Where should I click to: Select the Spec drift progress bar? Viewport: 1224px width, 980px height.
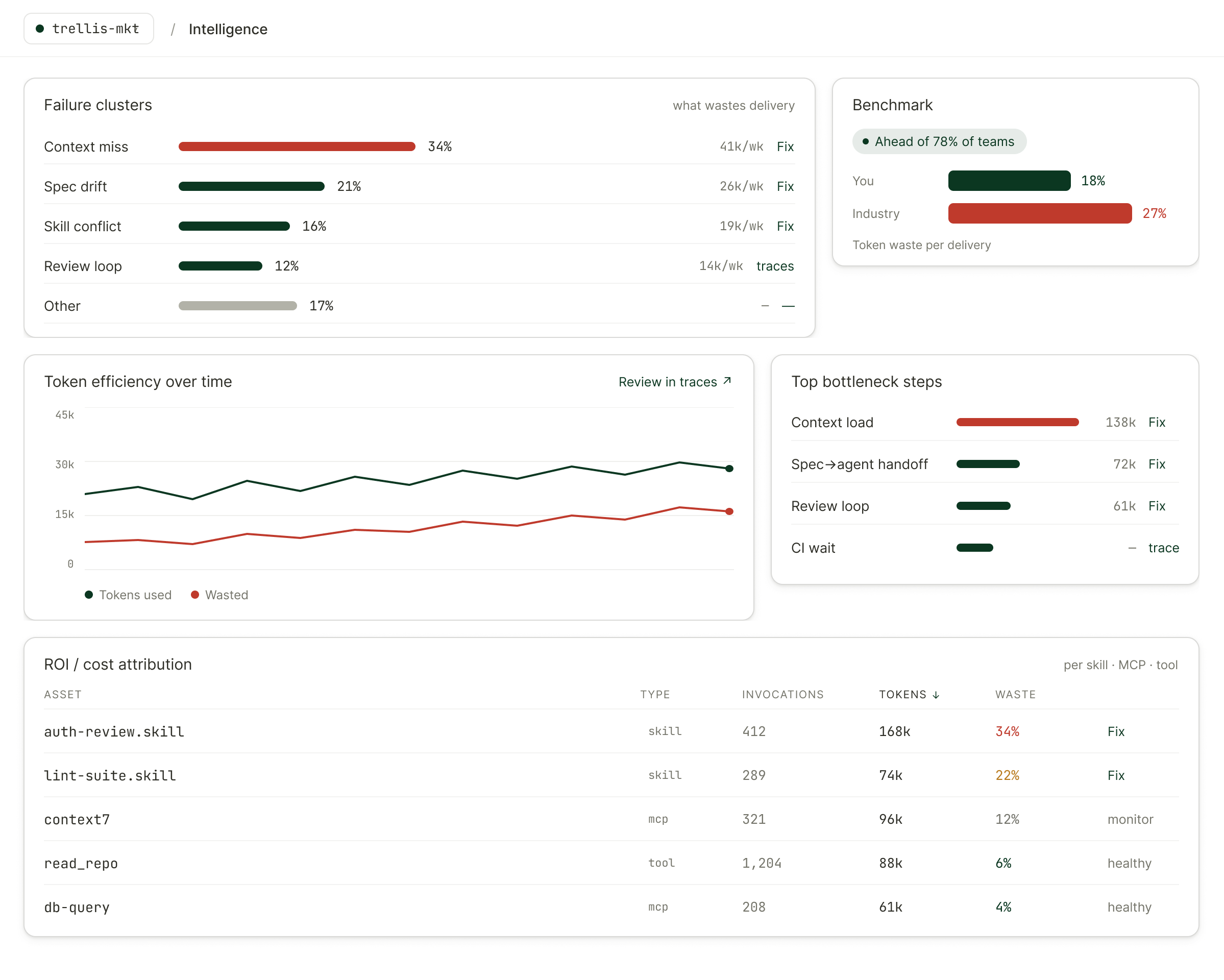(x=252, y=186)
